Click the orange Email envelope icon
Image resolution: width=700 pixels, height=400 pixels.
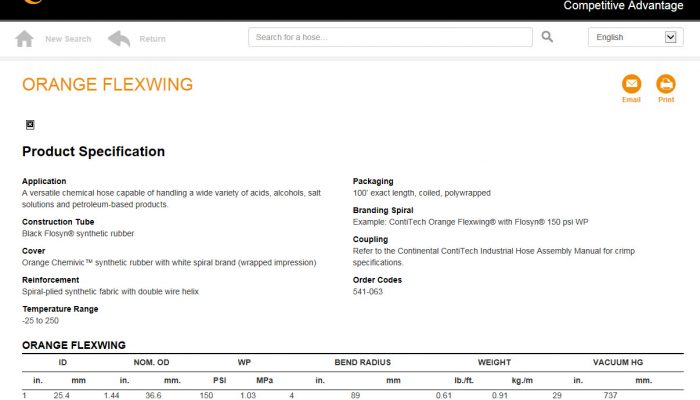(631, 83)
